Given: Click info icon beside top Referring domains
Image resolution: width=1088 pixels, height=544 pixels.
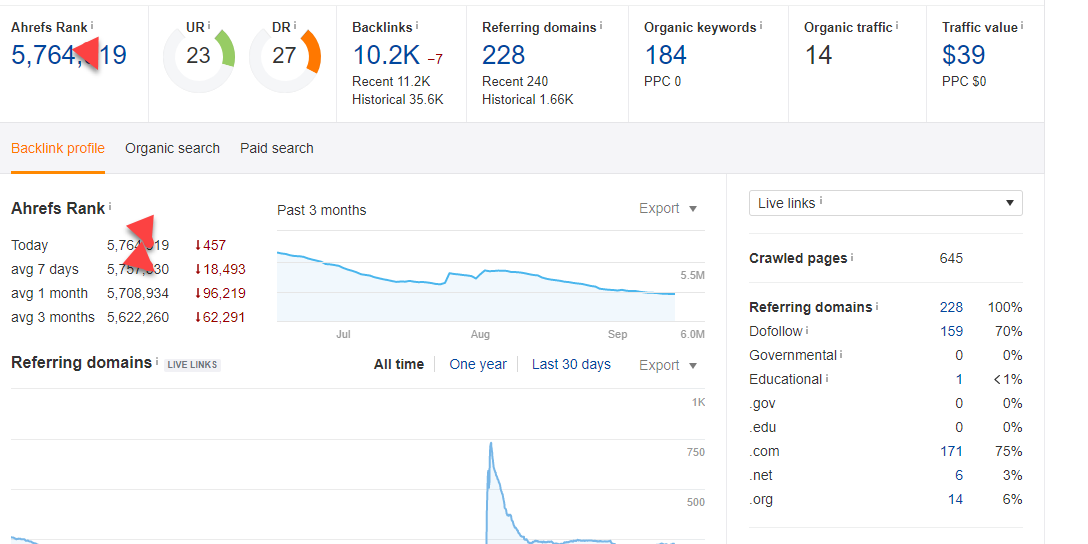Looking at the screenshot, I should (x=601, y=26).
